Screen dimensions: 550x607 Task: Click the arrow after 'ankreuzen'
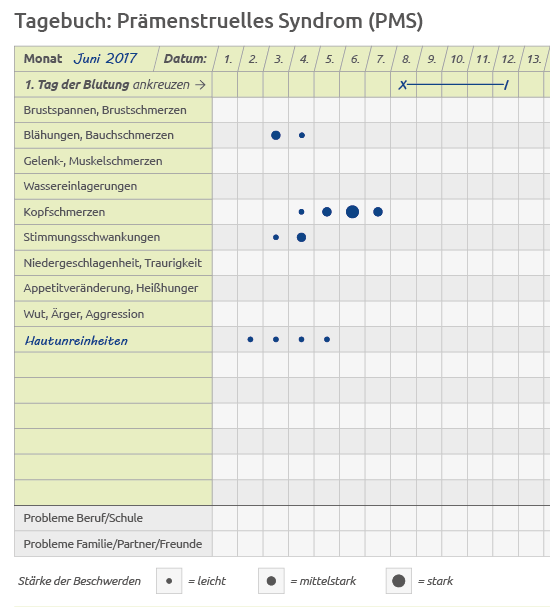click(x=200, y=85)
